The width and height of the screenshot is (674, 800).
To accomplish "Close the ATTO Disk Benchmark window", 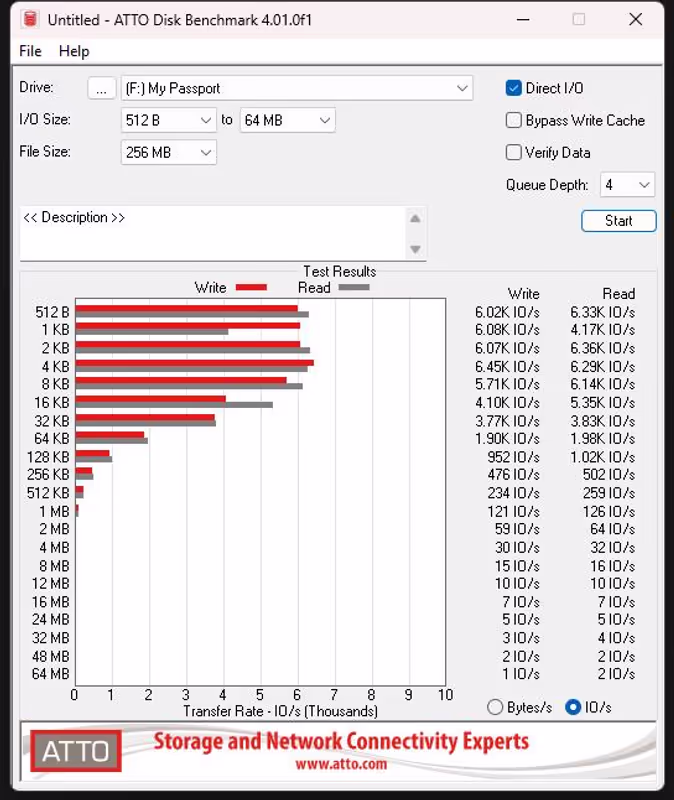I will pos(635,19).
